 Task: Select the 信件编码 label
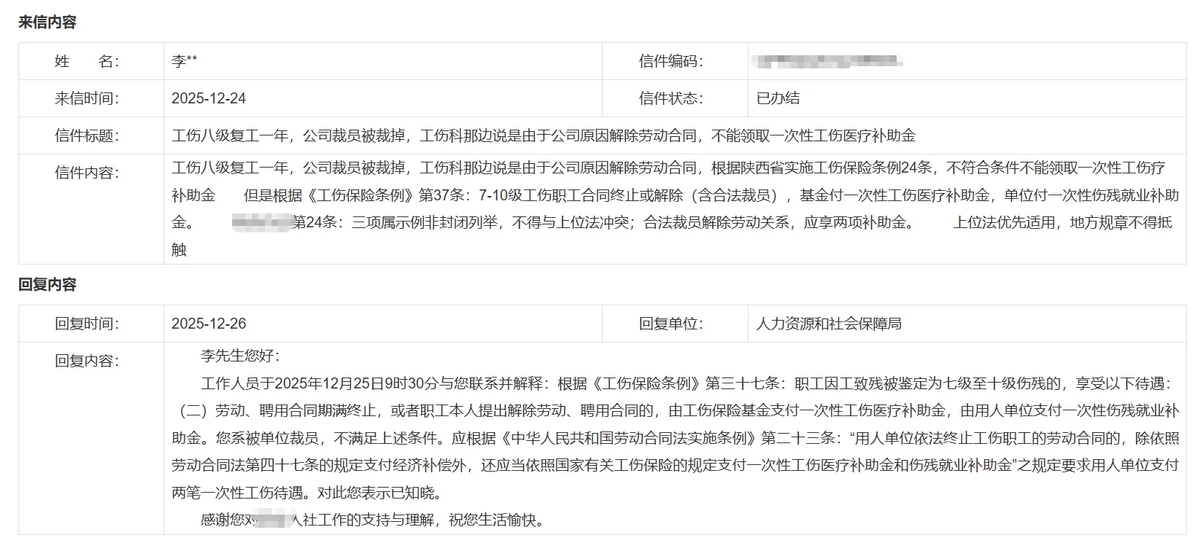tap(671, 61)
